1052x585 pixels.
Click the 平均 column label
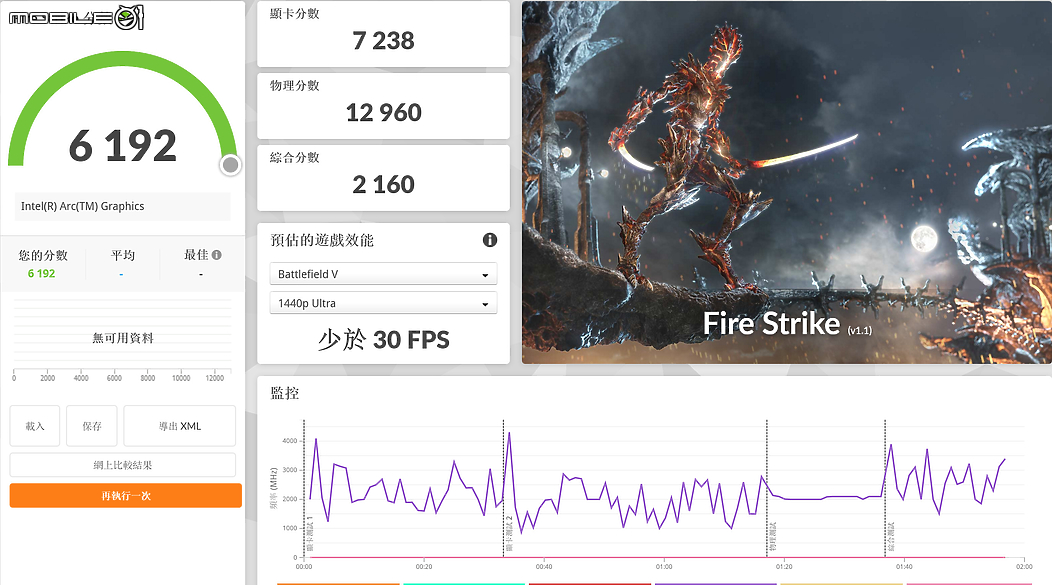123,255
